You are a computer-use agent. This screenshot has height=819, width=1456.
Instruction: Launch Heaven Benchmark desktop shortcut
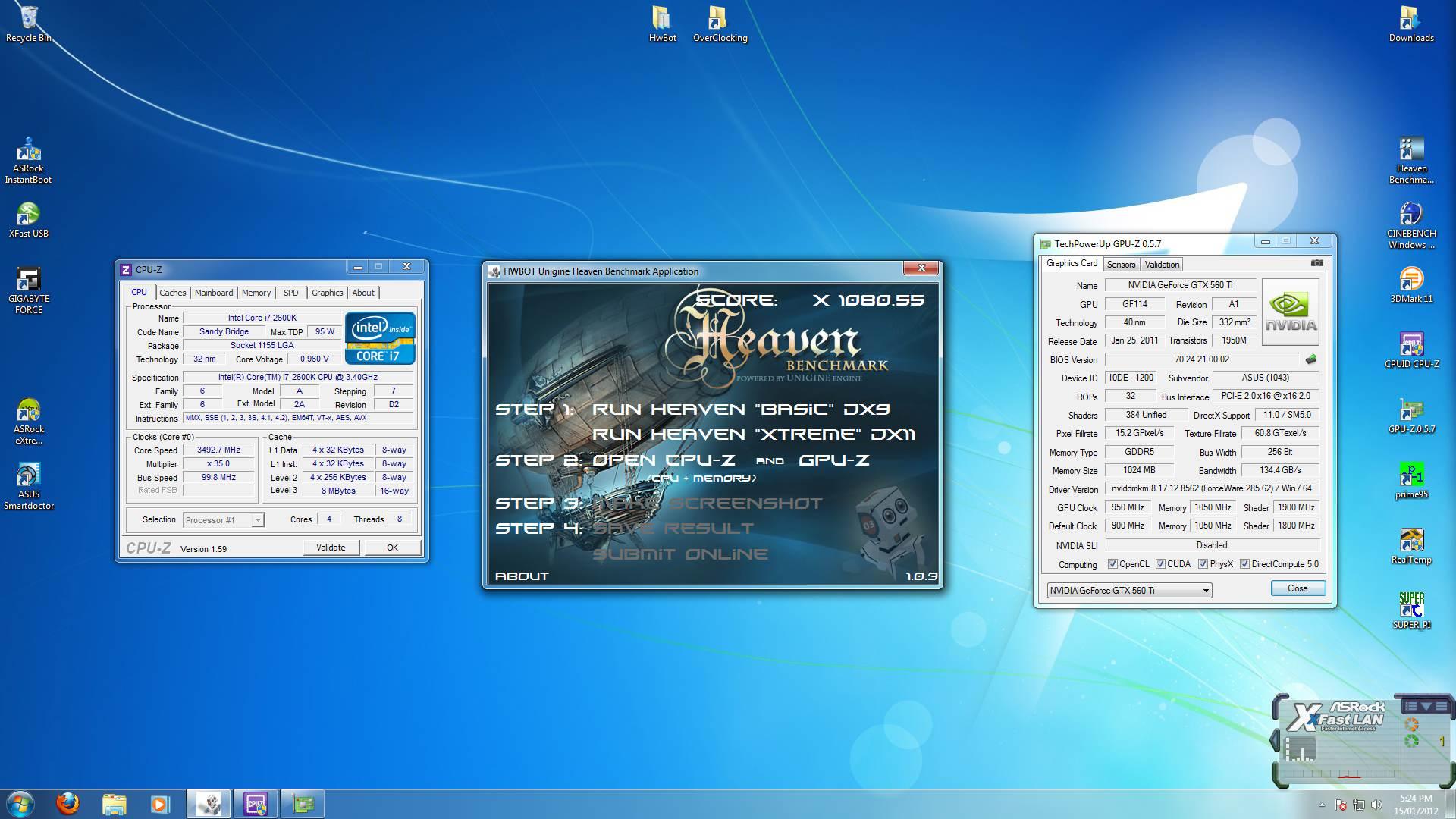(1411, 161)
